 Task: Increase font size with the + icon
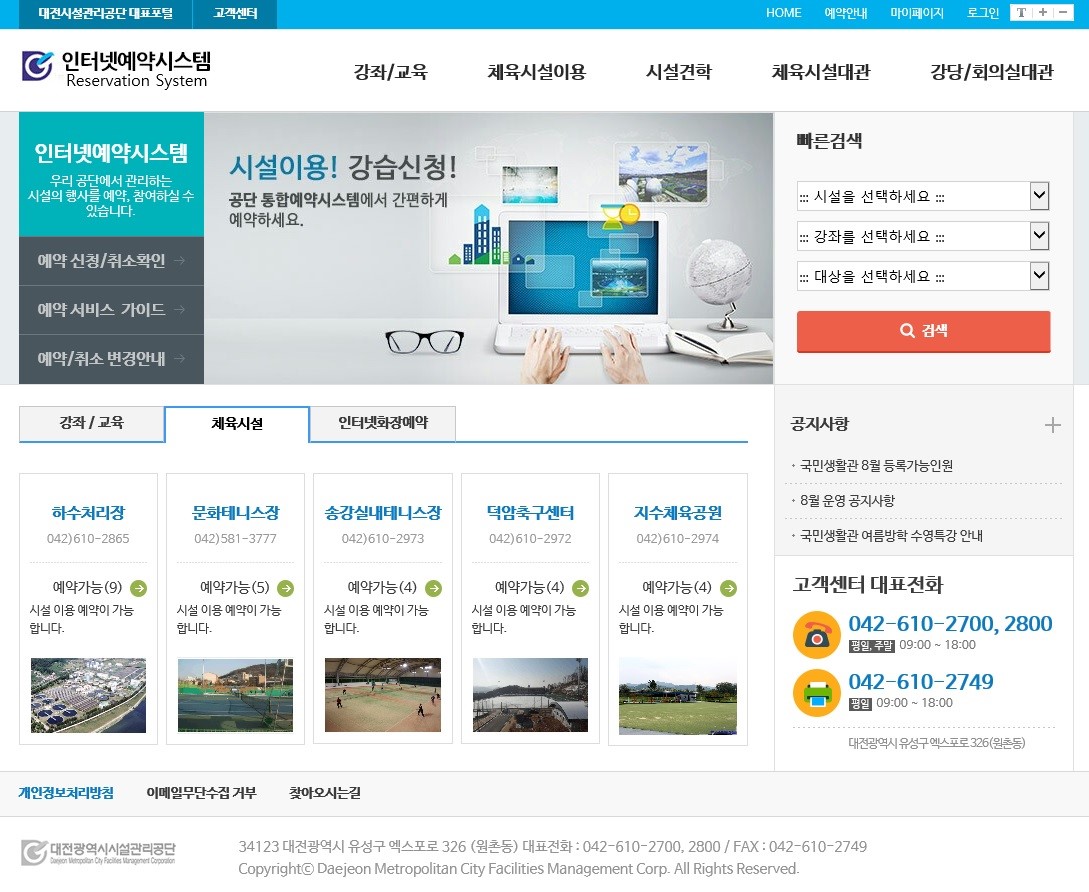point(1043,13)
